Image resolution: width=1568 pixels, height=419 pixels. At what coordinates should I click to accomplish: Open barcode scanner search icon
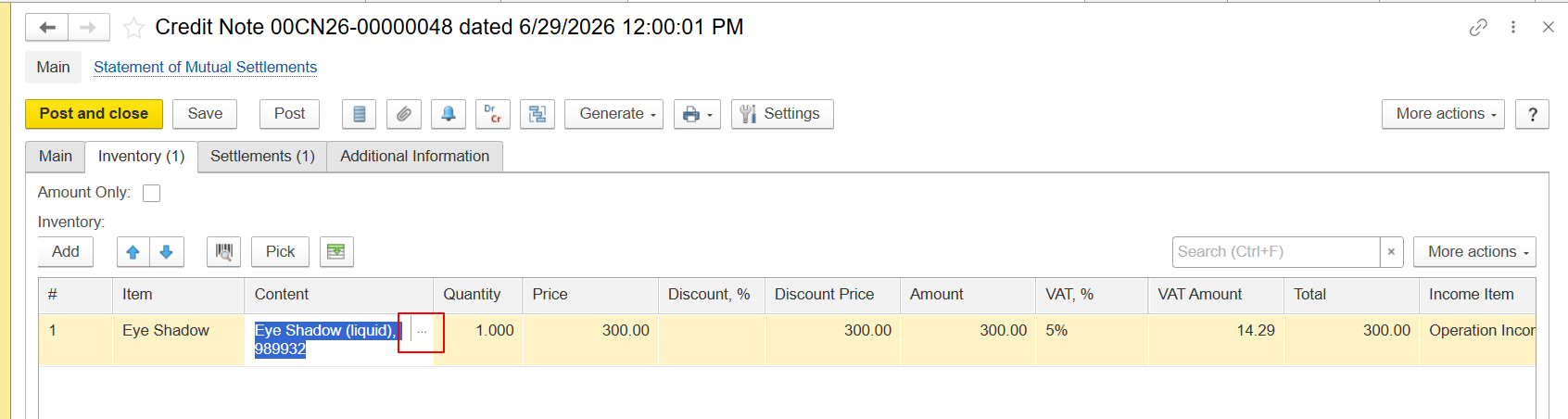(x=223, y=252)
